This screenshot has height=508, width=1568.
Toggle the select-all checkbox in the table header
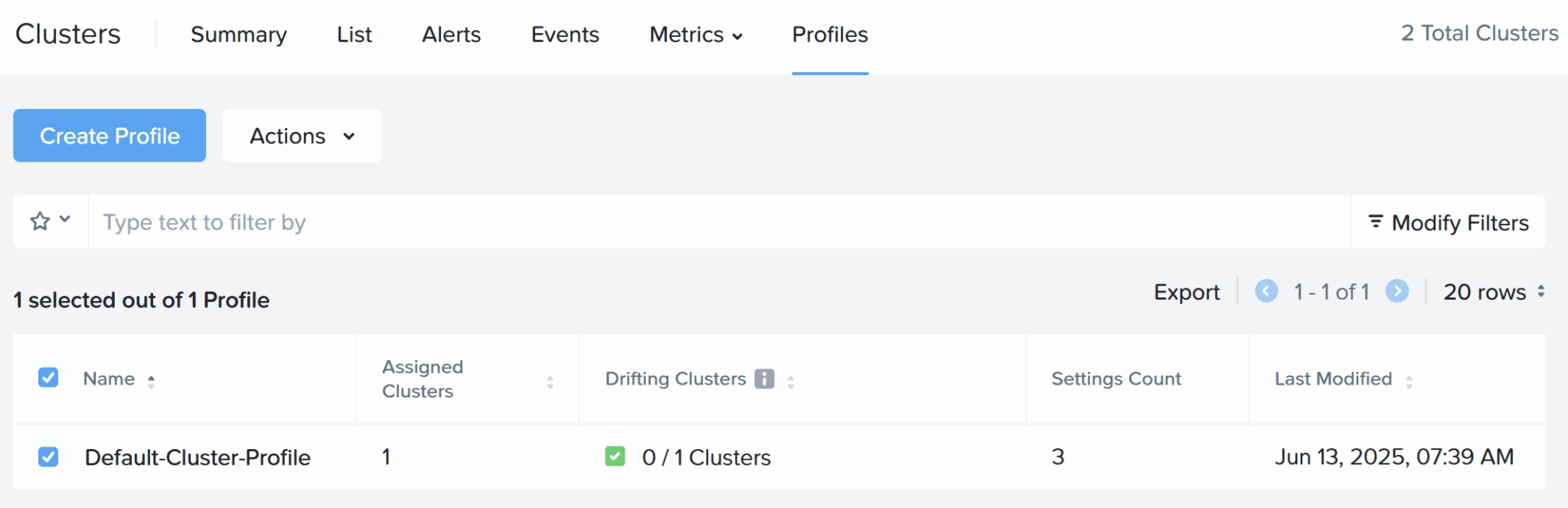click(x=48, y=378)
